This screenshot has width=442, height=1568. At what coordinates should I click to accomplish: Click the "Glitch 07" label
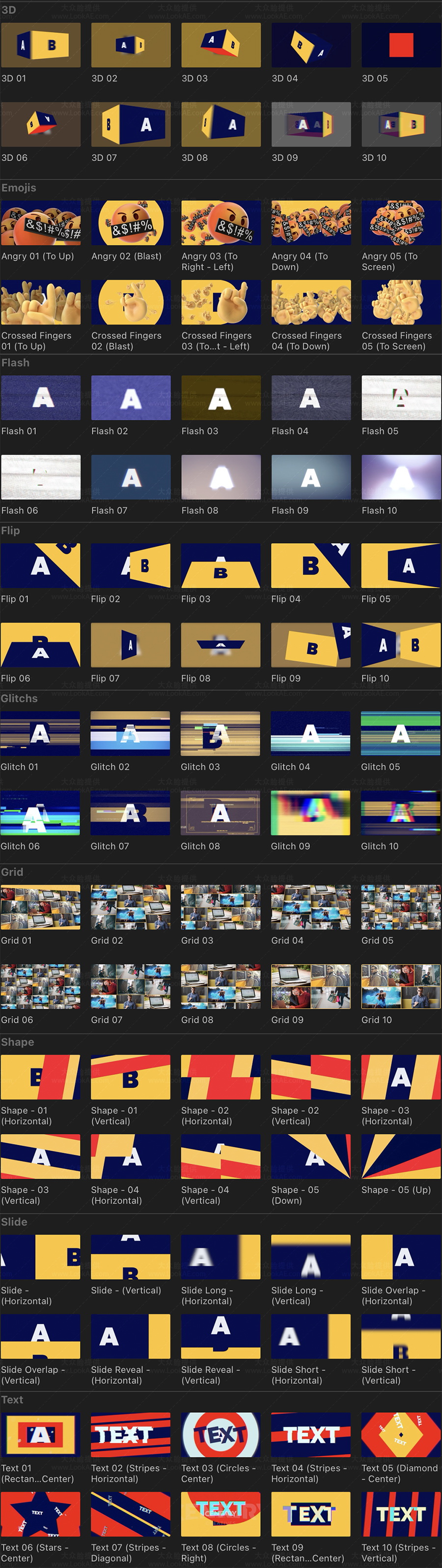pos(110,846)
